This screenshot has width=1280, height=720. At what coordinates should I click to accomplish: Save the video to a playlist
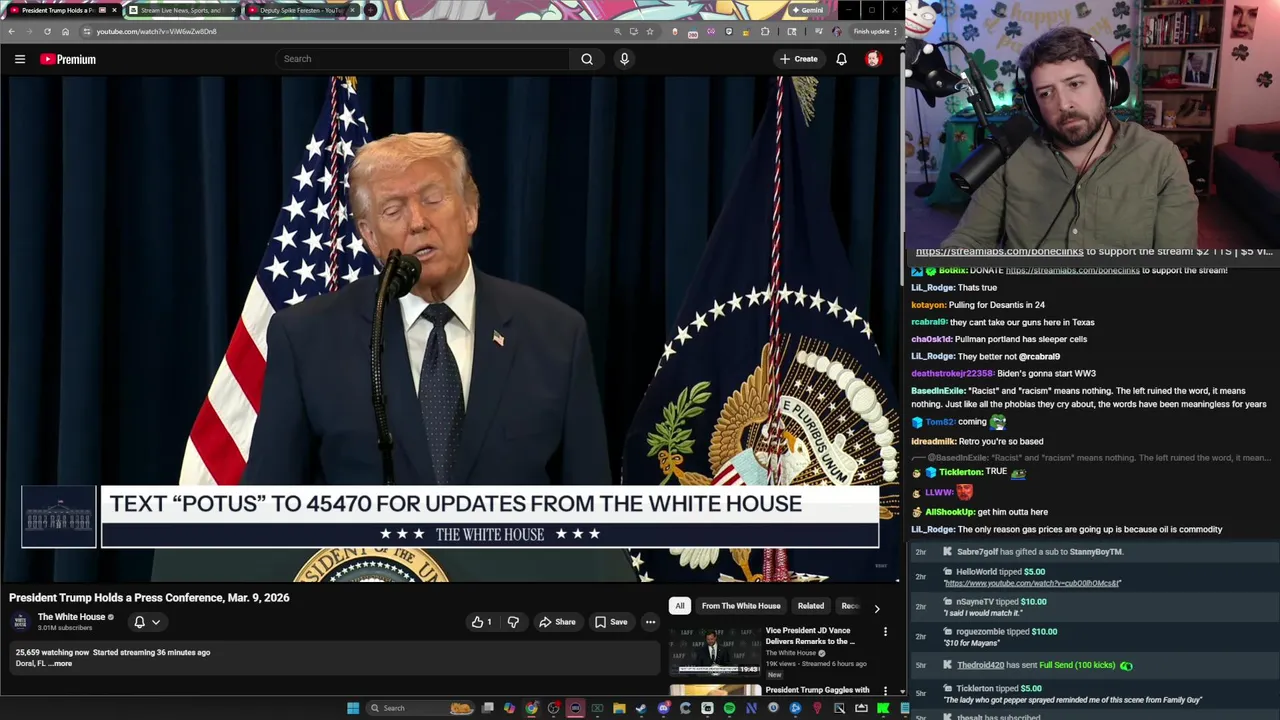point(611,622)
